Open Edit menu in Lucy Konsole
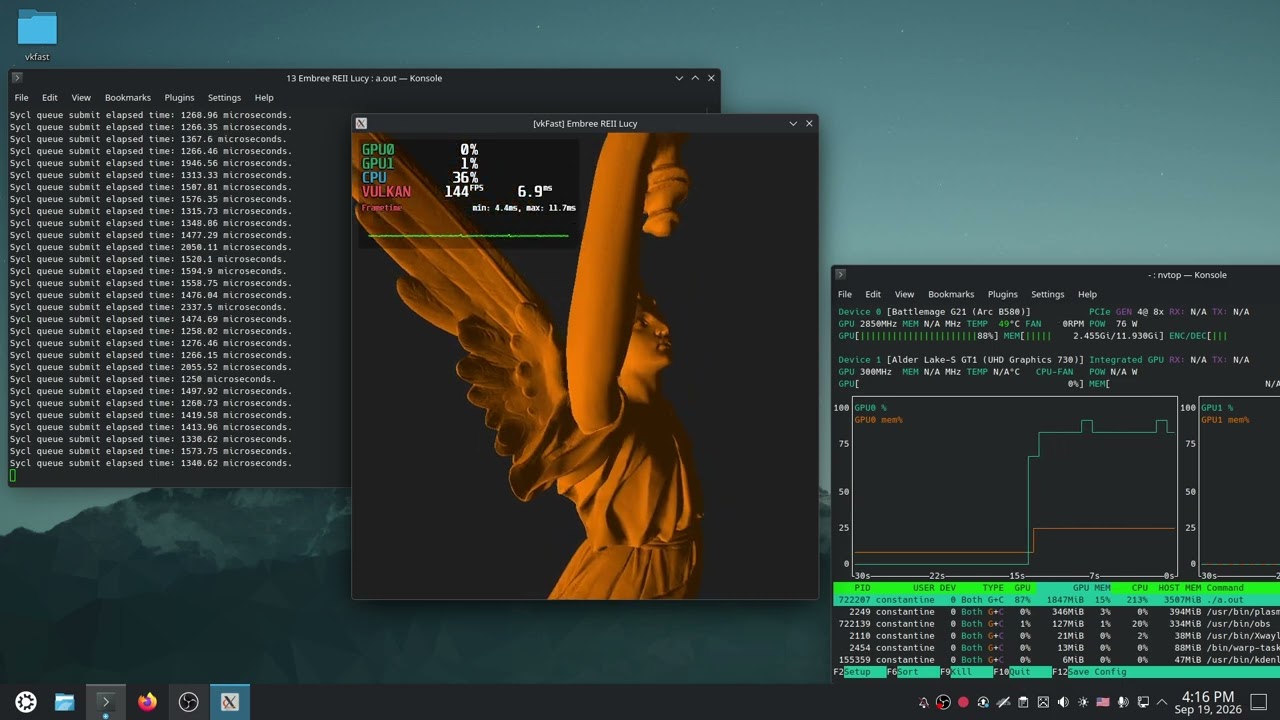 click(x=50, y=98)
